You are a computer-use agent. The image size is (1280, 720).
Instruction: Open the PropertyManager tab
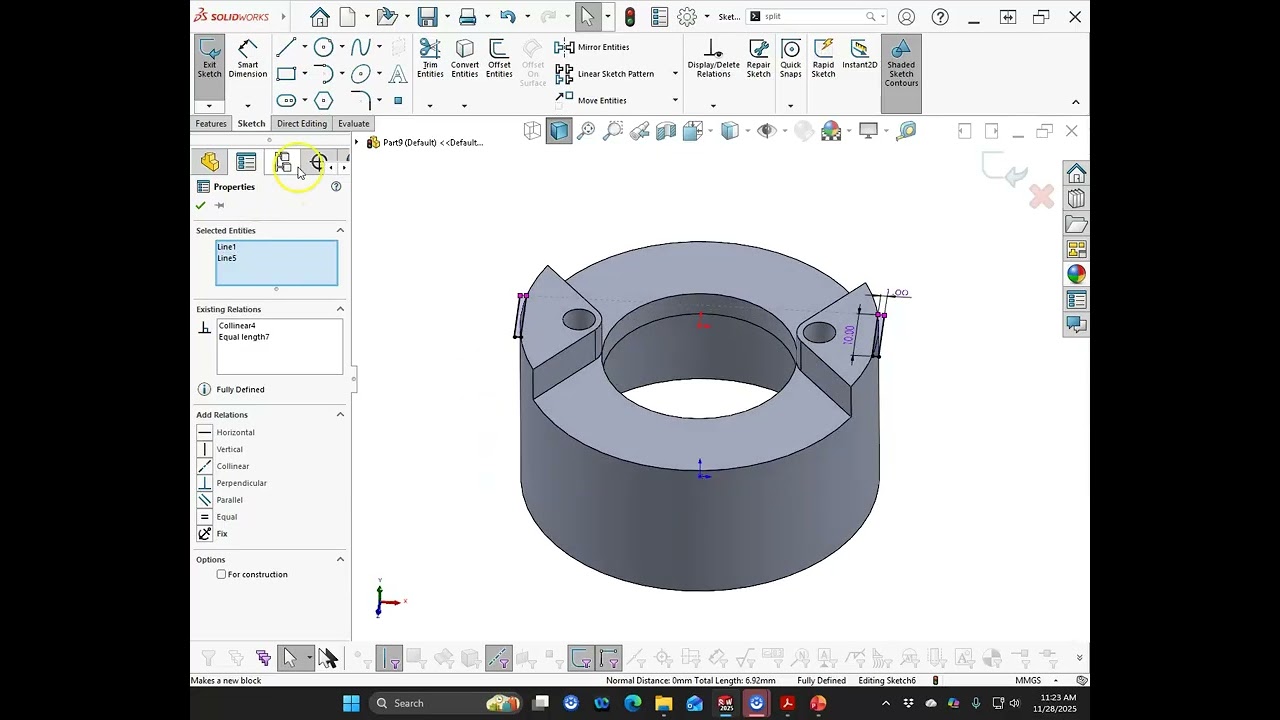click(246, 162)
